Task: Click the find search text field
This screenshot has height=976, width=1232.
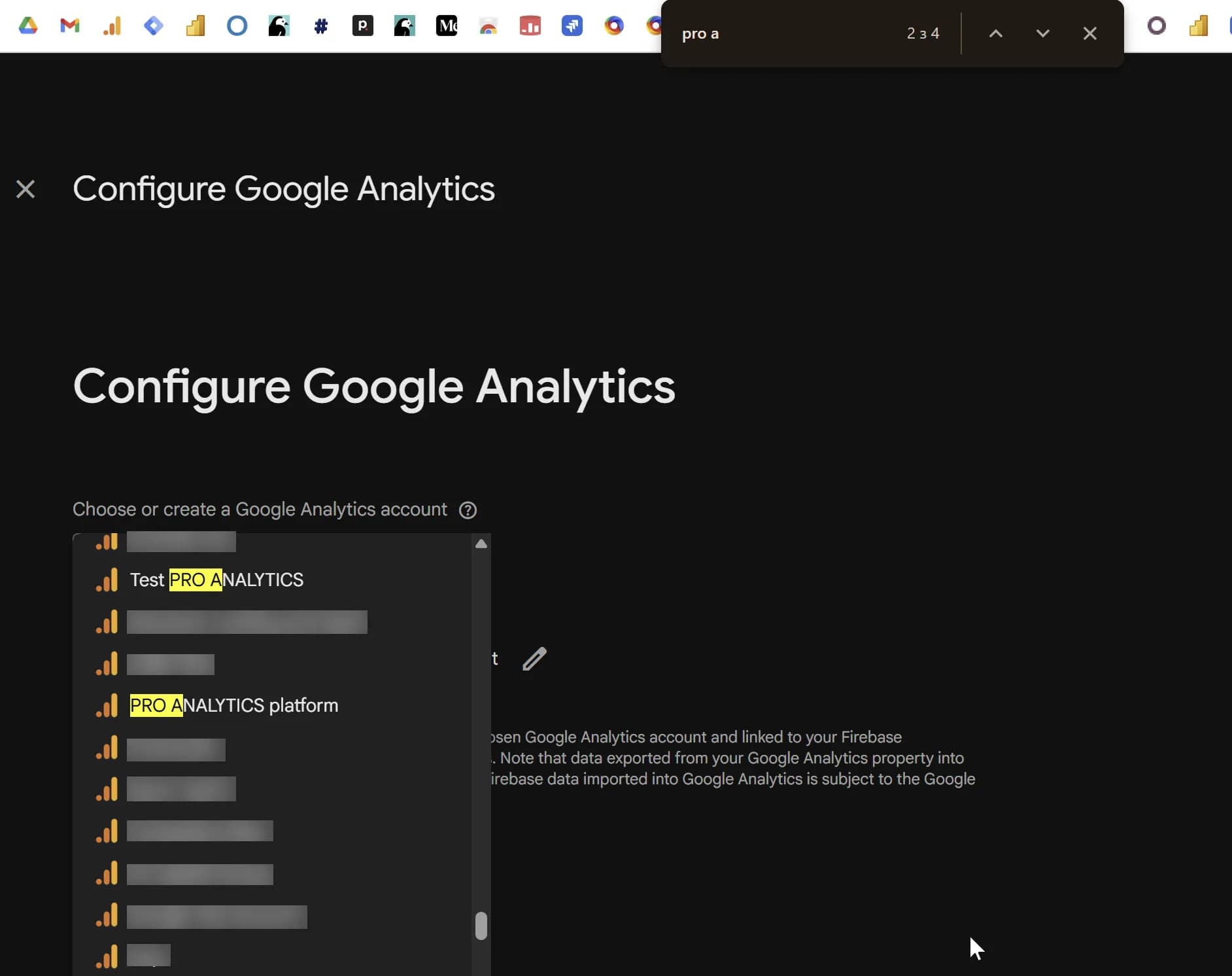Action: click(785, 33)
